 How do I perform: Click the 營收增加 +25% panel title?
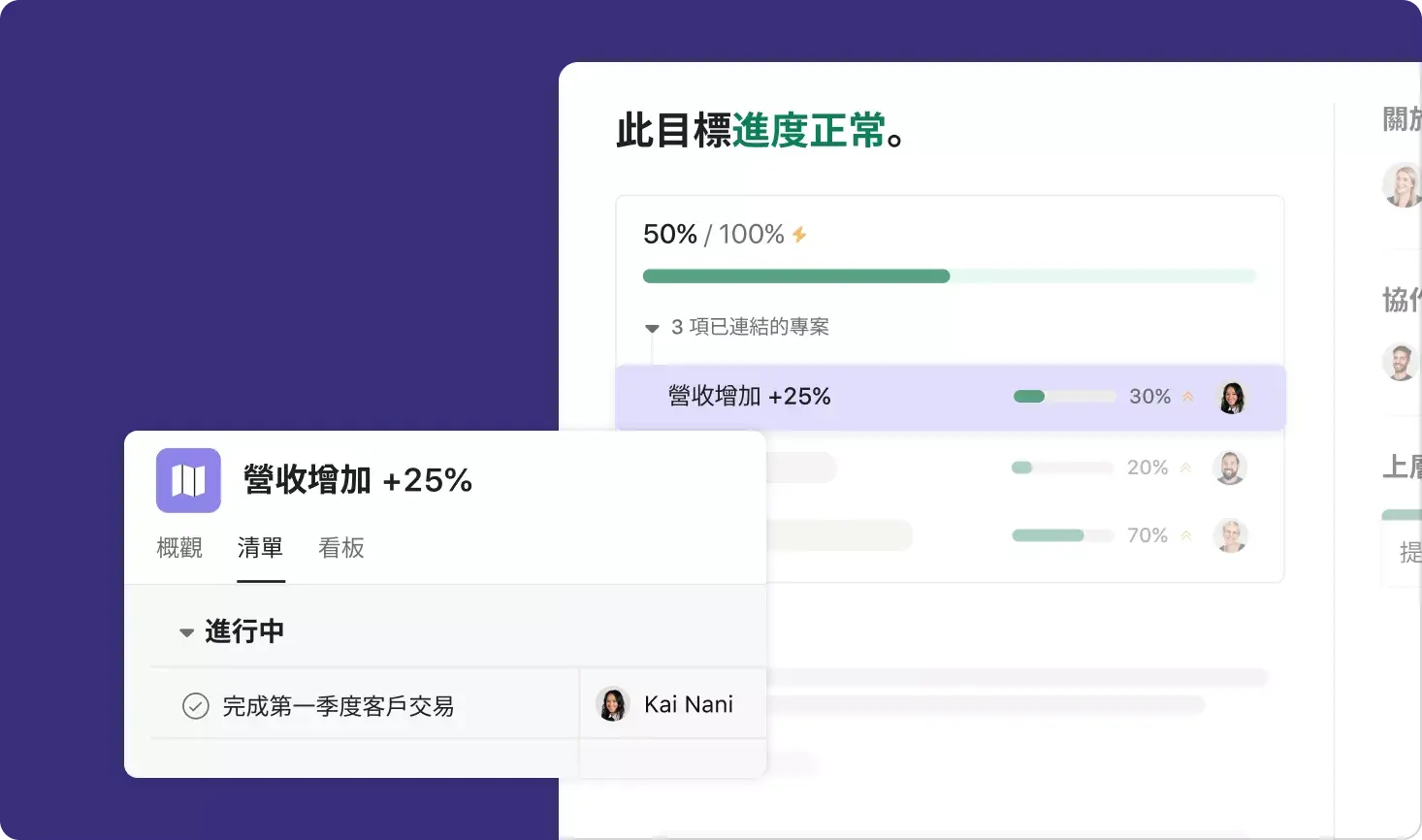pos(358,480)
